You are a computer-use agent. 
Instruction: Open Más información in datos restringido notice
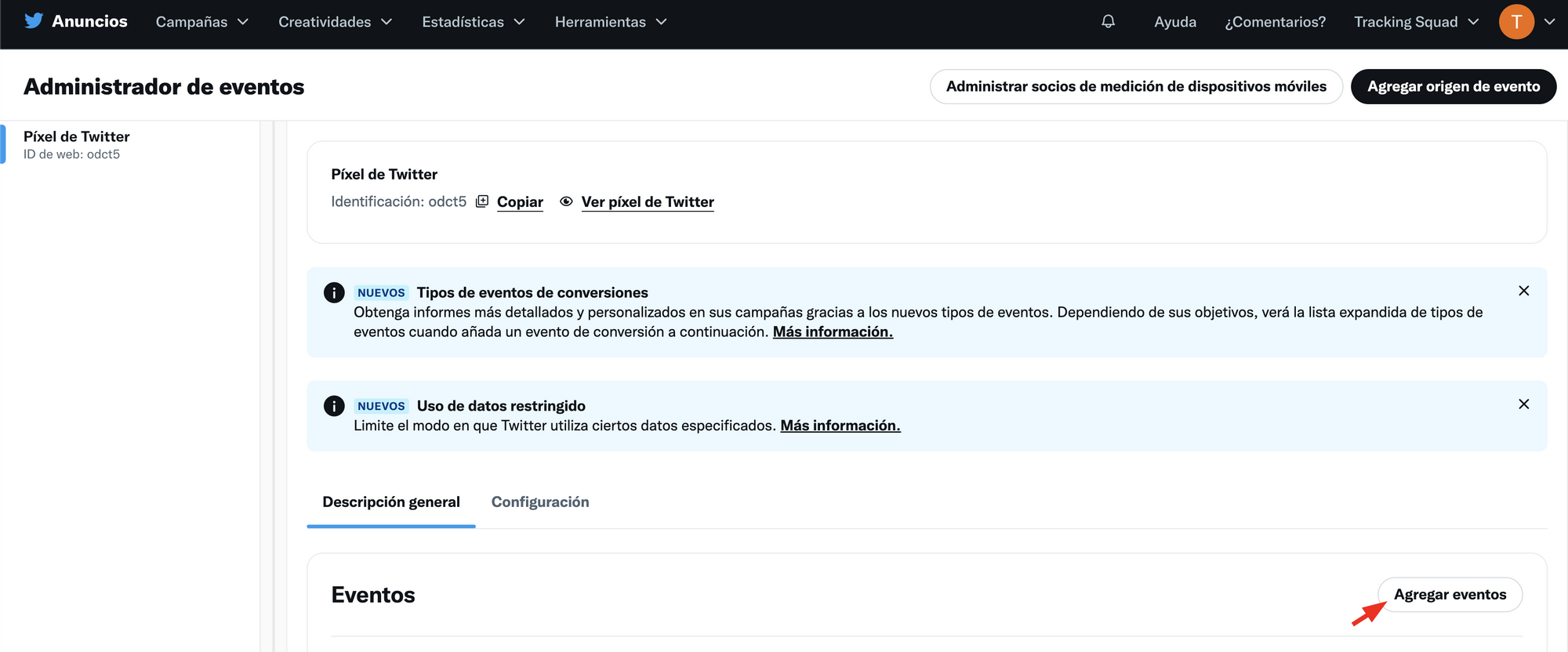(840, 426)
